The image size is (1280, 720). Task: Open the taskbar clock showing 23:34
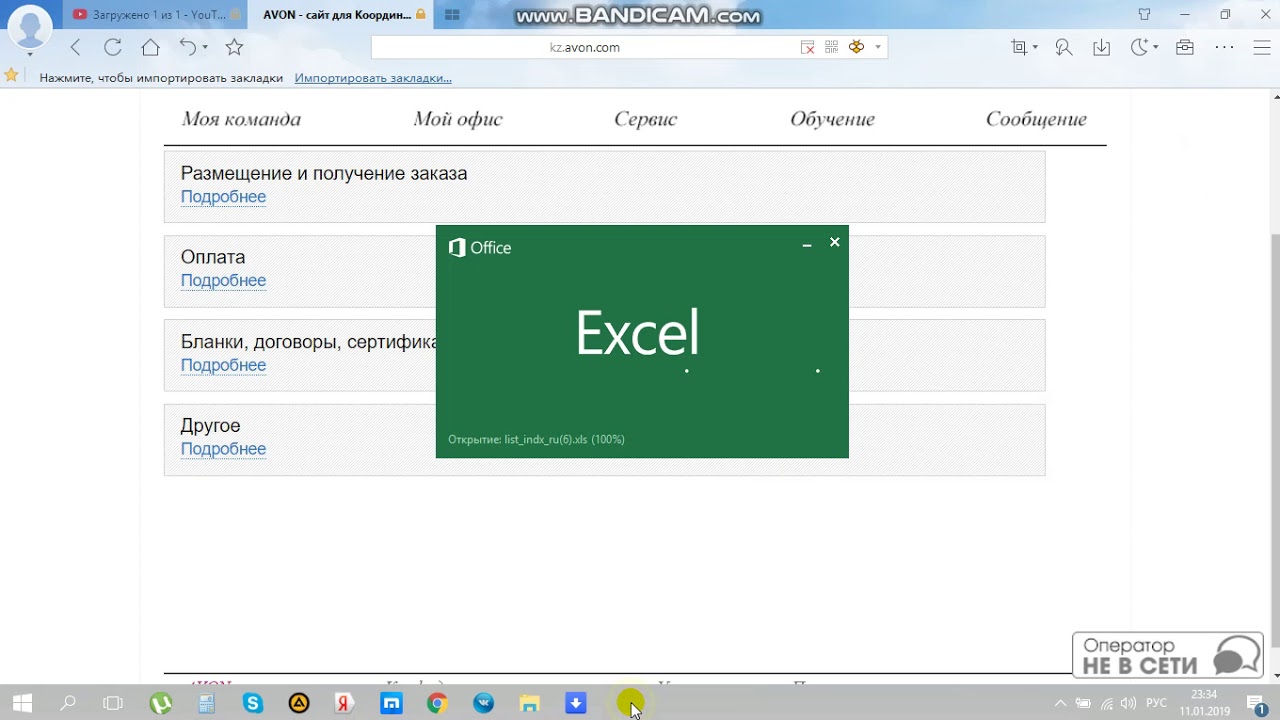point(1204,703)
